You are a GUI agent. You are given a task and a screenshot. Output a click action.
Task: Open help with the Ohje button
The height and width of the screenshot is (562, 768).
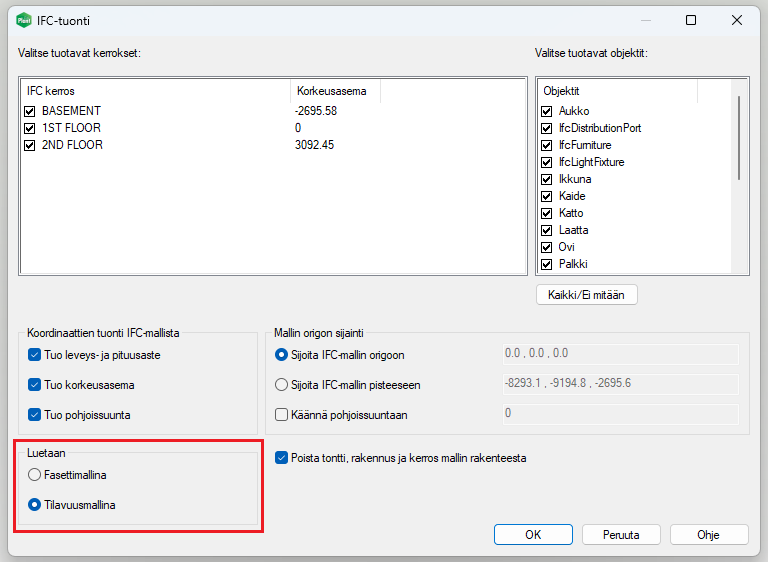tap(708, 535)
